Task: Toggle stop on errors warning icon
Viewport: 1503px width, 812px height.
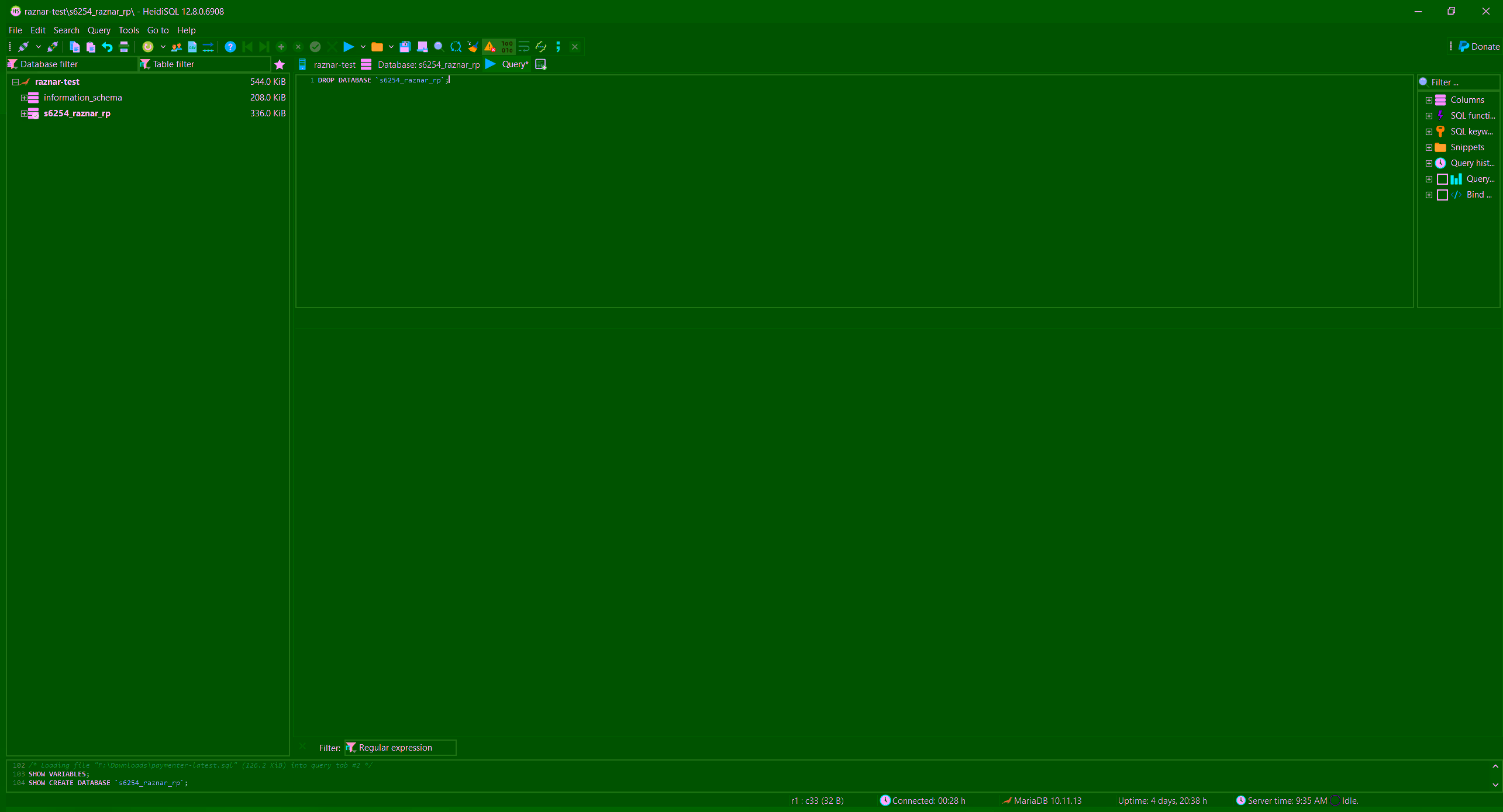Action: click(490, 47)
